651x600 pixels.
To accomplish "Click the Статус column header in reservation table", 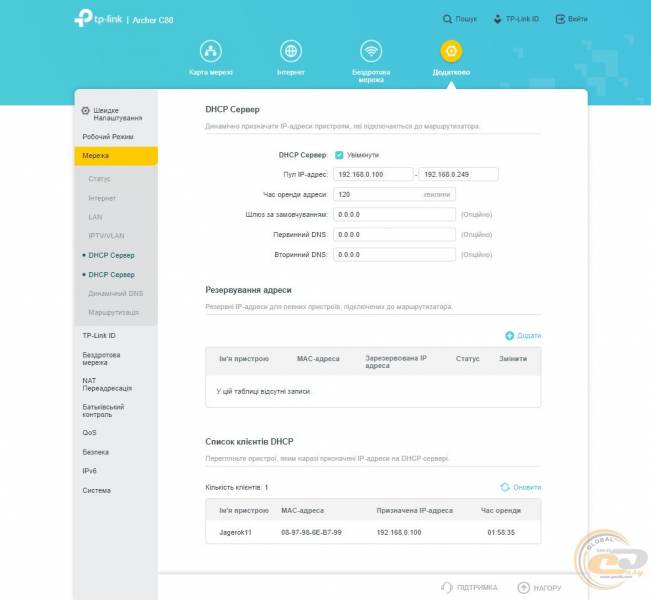I will point(467,358).
